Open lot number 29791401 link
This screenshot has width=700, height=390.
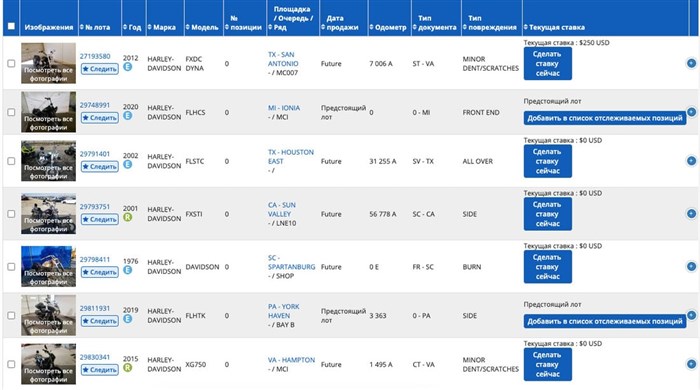click(x=95, y=154)
